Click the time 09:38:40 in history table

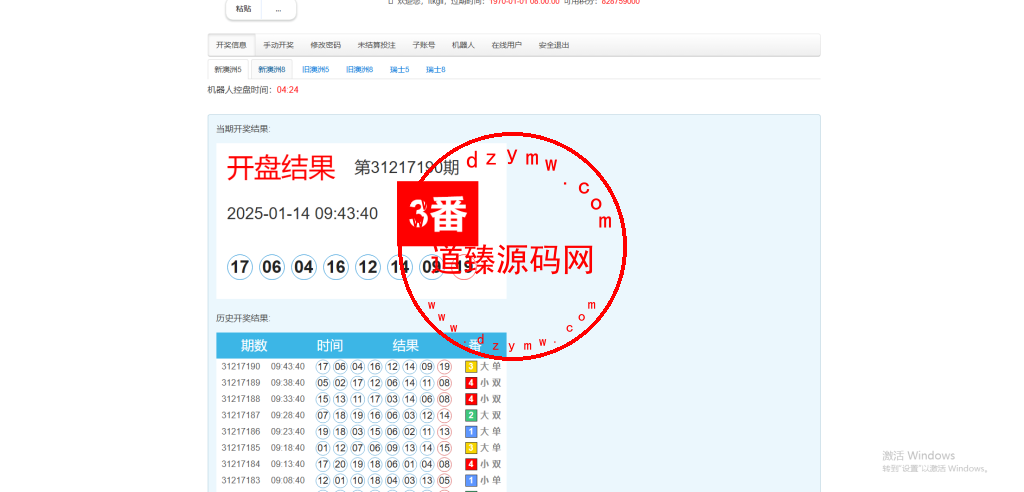tap(288, 383)
